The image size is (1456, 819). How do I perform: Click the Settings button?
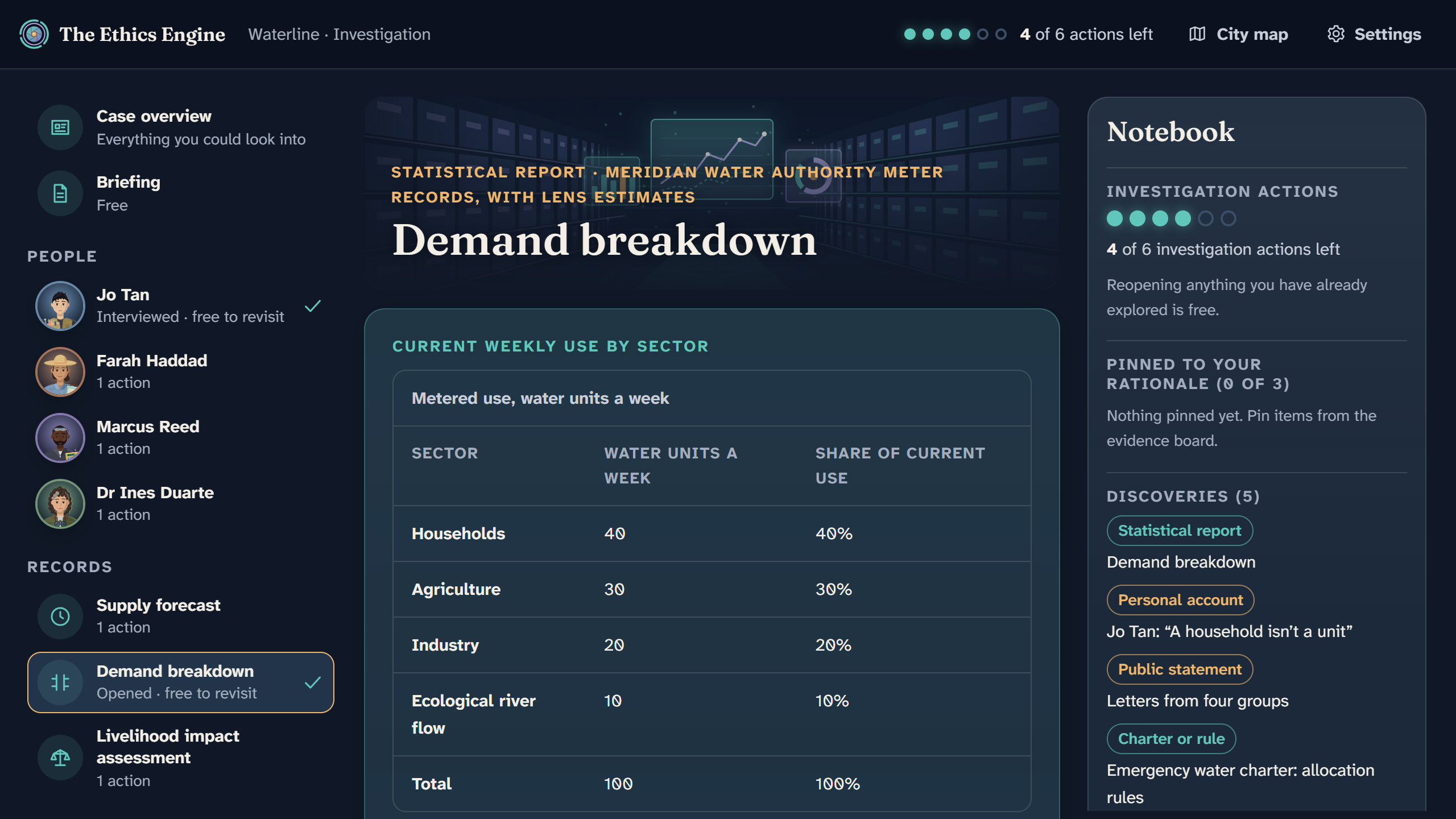[x=1374, y=34]
